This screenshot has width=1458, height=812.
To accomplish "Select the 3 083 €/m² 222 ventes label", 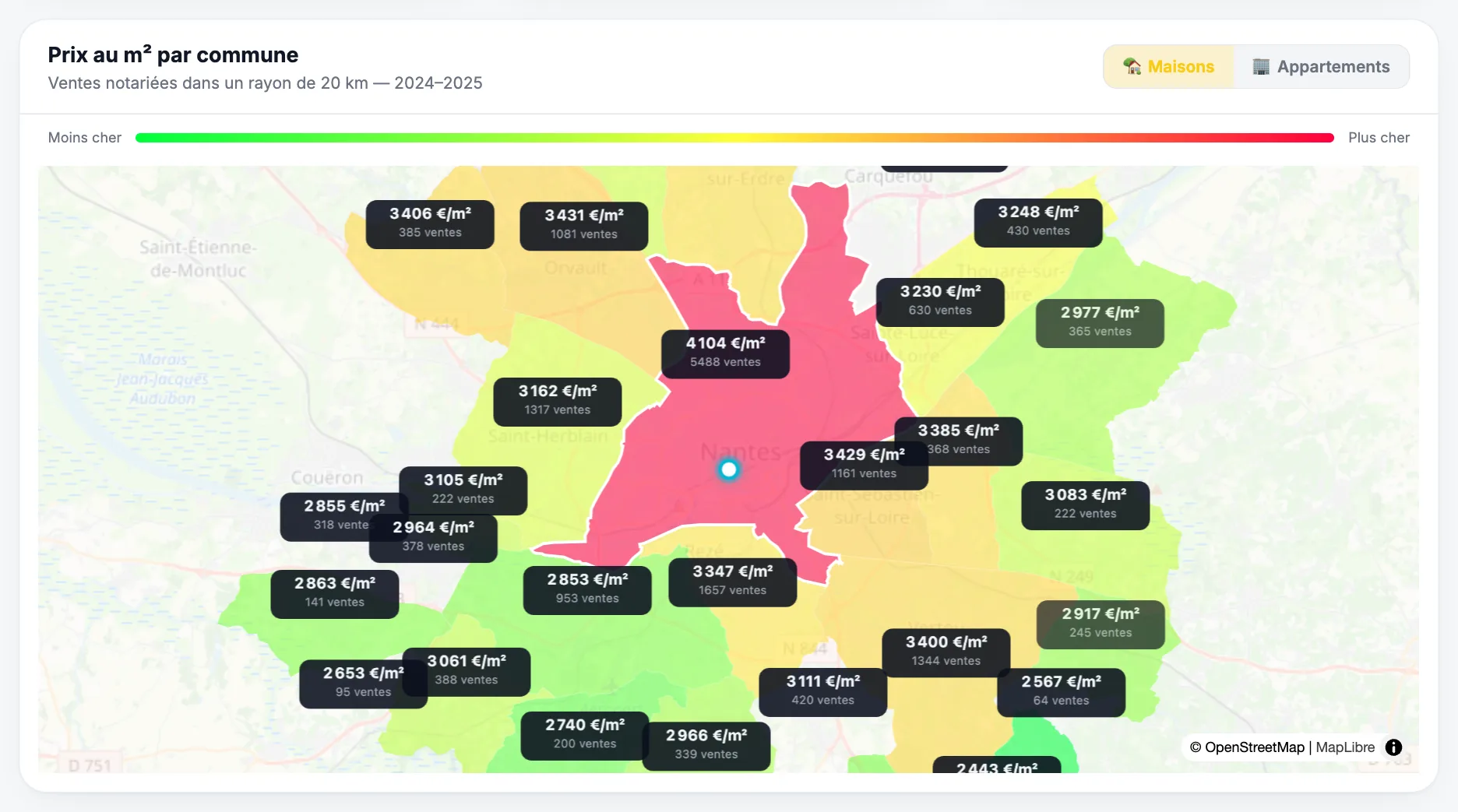I will click(x=1085, y=505).
